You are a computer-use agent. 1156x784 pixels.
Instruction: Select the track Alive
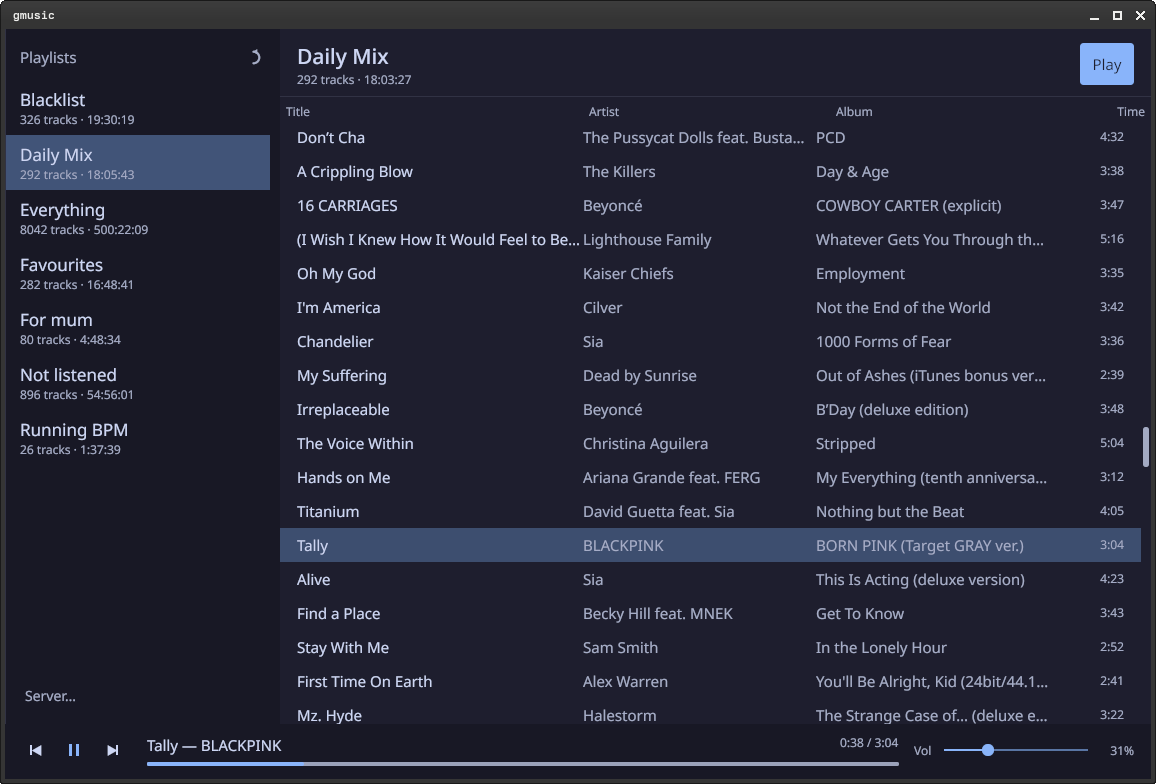(710, 579)
